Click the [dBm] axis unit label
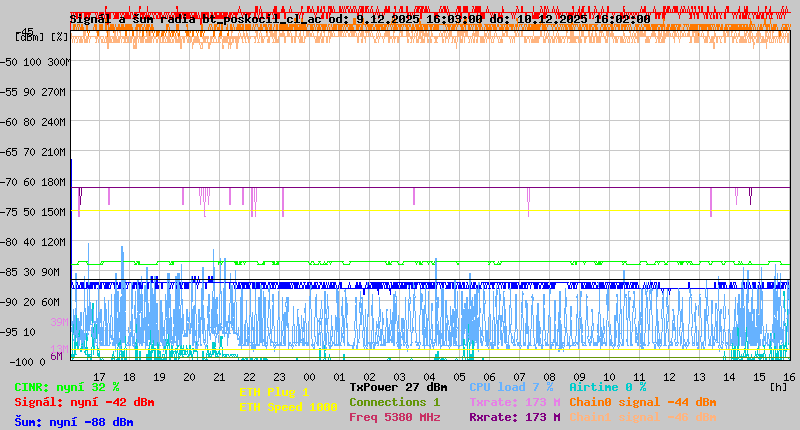 [x=30, y=37]
